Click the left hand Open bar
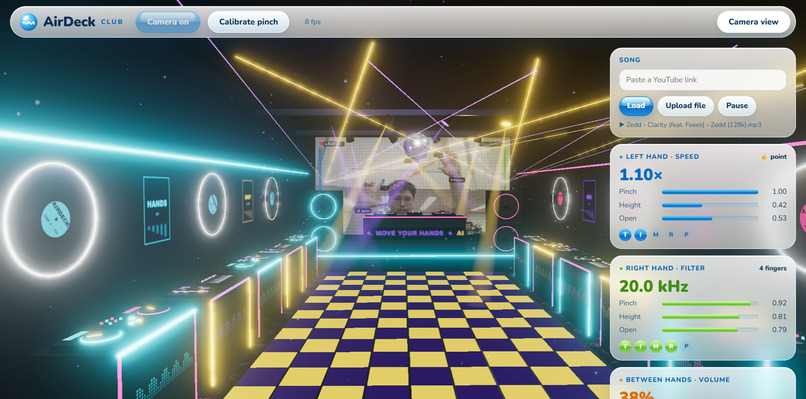This screenshot has height=399, width=806. [710, 219]
